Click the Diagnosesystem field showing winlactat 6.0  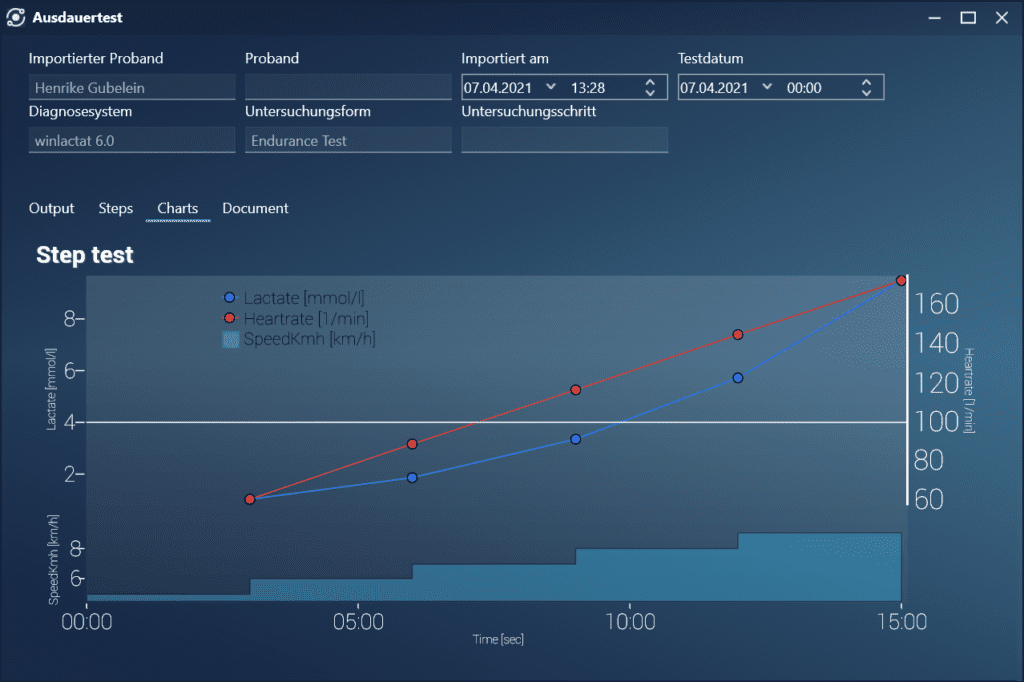coord(132,140)
